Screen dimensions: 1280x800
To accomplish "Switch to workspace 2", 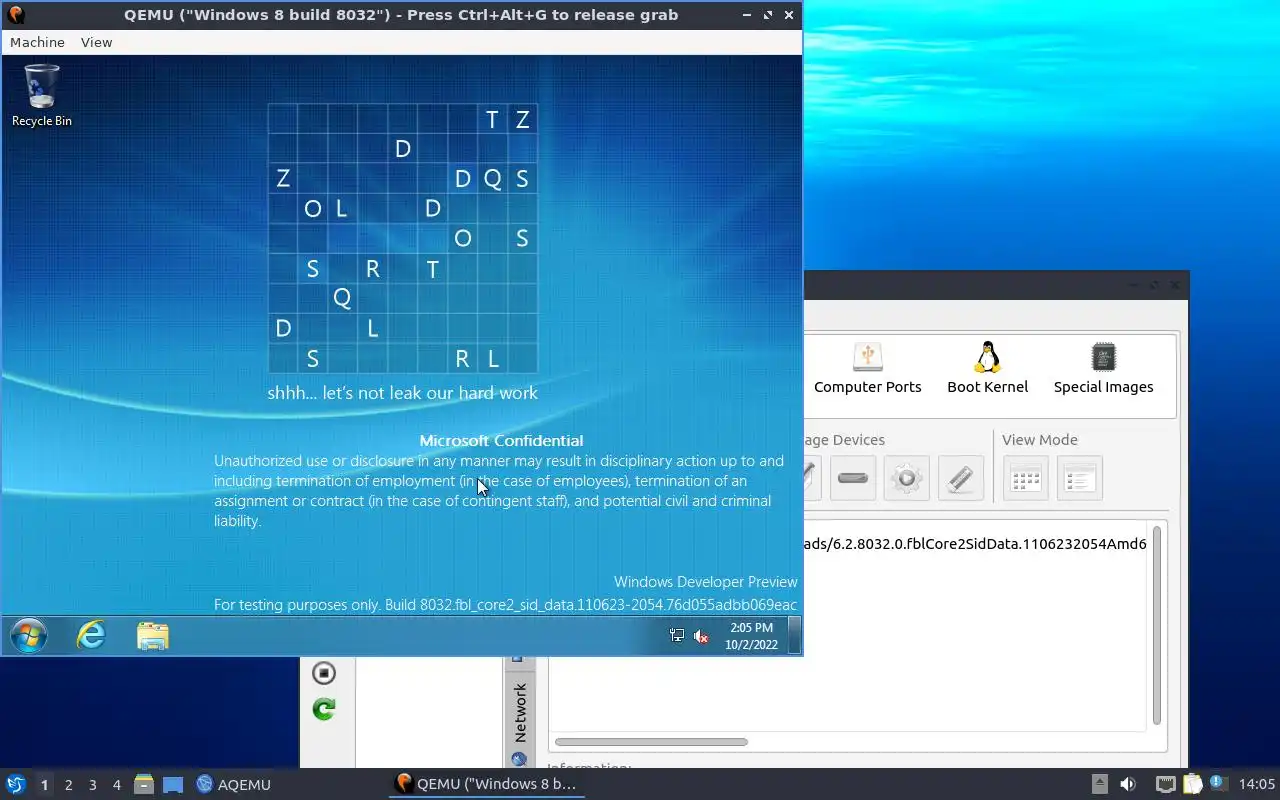I will pyautogui.click(x=68, y=785).
